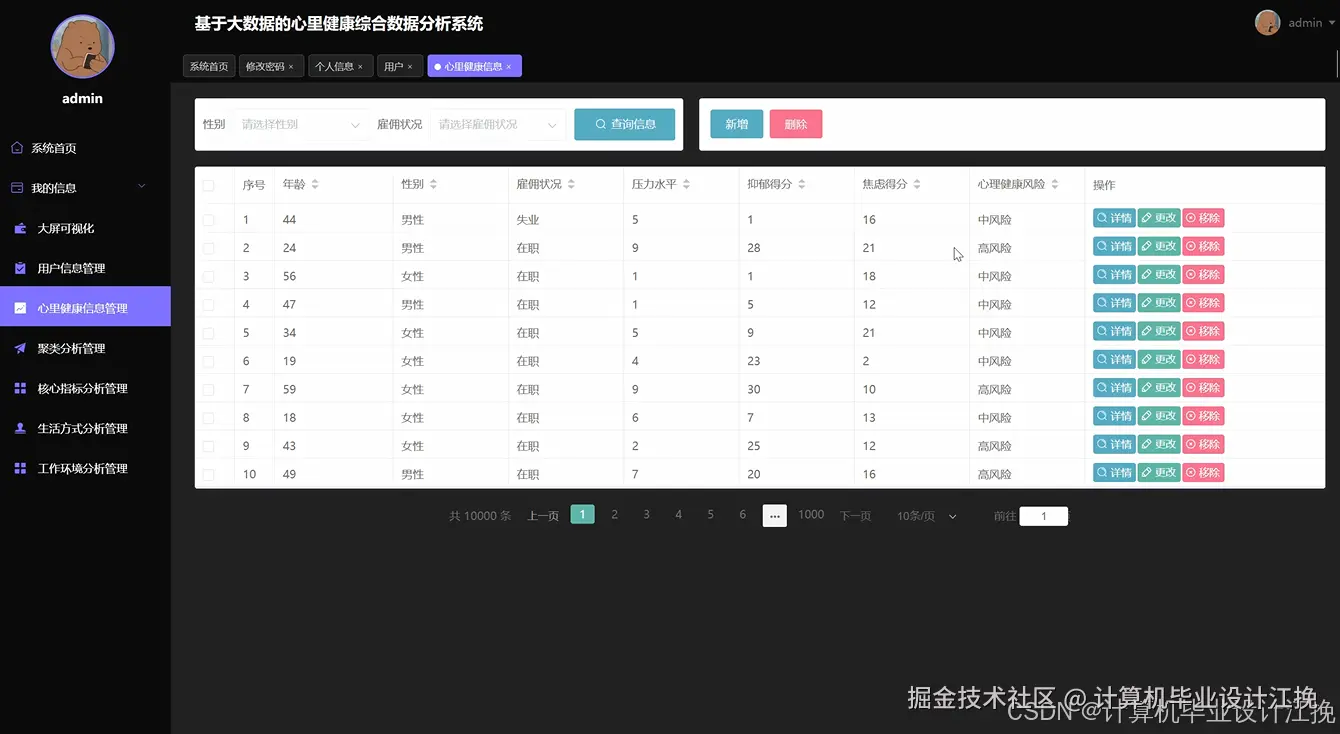The image size is (1340, 734).
Task: Switch to the 个人信息 tab
Action: [334, 66]
